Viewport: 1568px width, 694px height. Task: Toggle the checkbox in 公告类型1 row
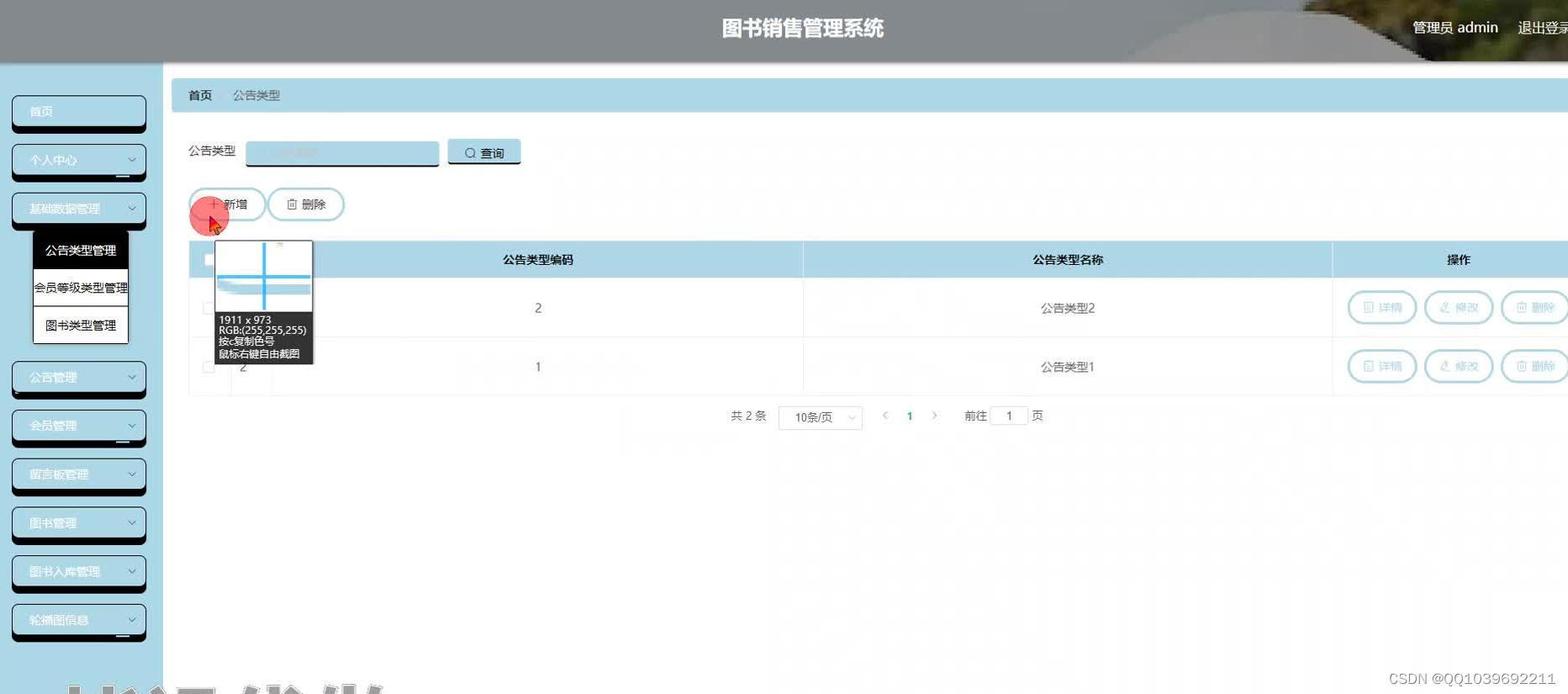pyautogui.click(x=209, y=367)
